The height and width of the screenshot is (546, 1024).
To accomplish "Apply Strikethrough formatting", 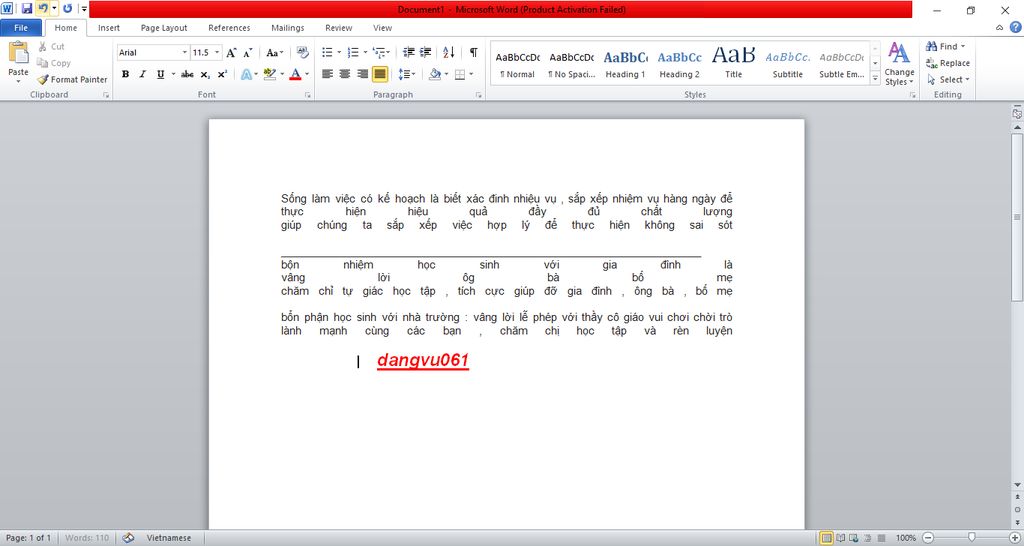I will [x=187, y=74].
